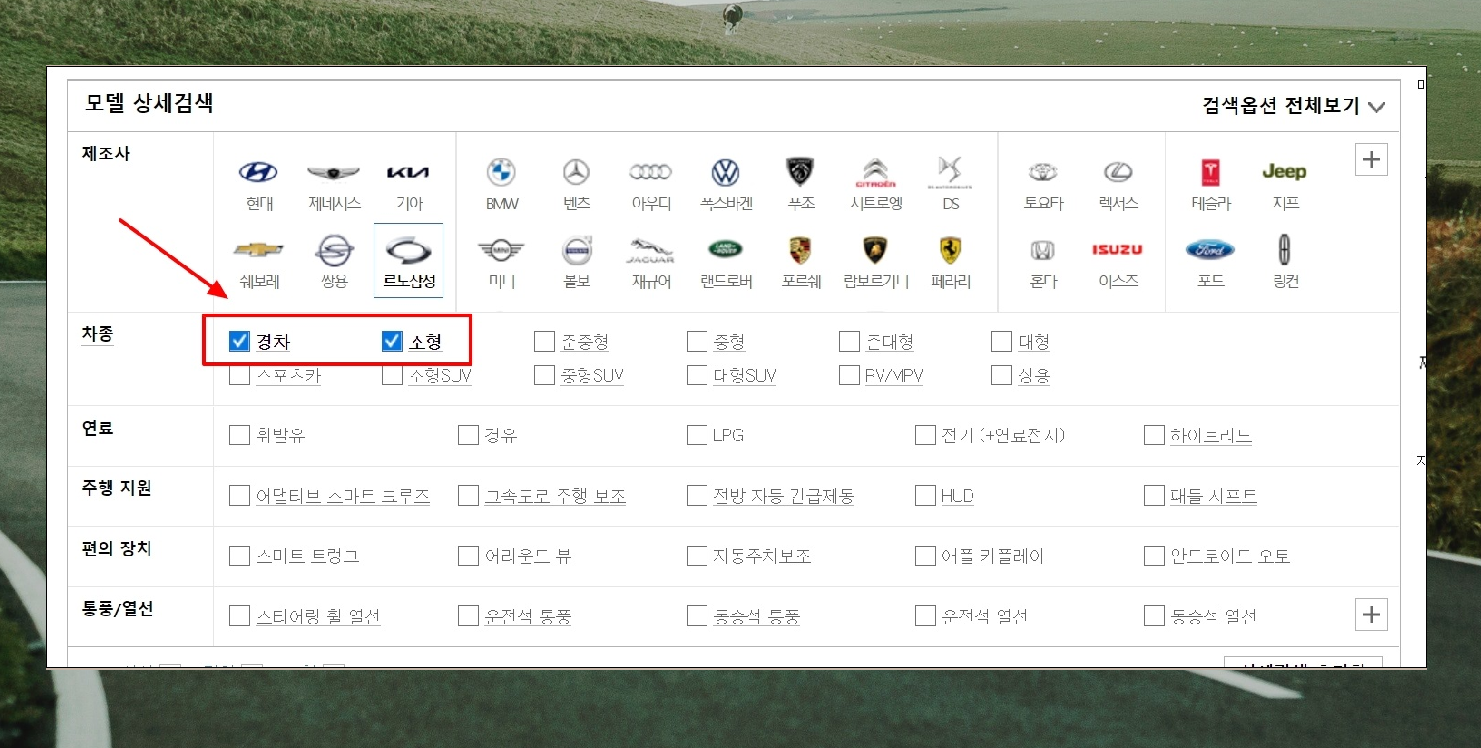The width and height of the screenshot is (1481, 748).
Task: Click the 운전석 열선 label
Action: pyautogui.click(x=984, y=616)
